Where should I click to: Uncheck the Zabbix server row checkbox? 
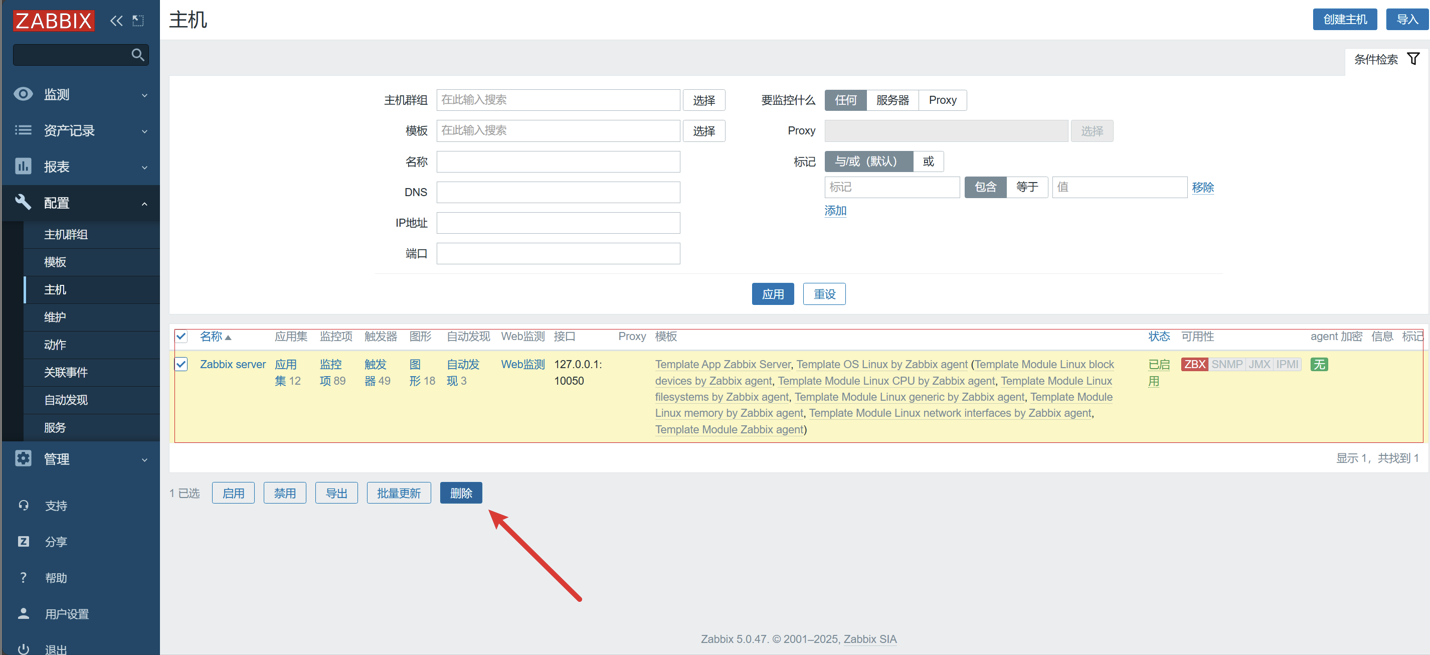point(181,364)
